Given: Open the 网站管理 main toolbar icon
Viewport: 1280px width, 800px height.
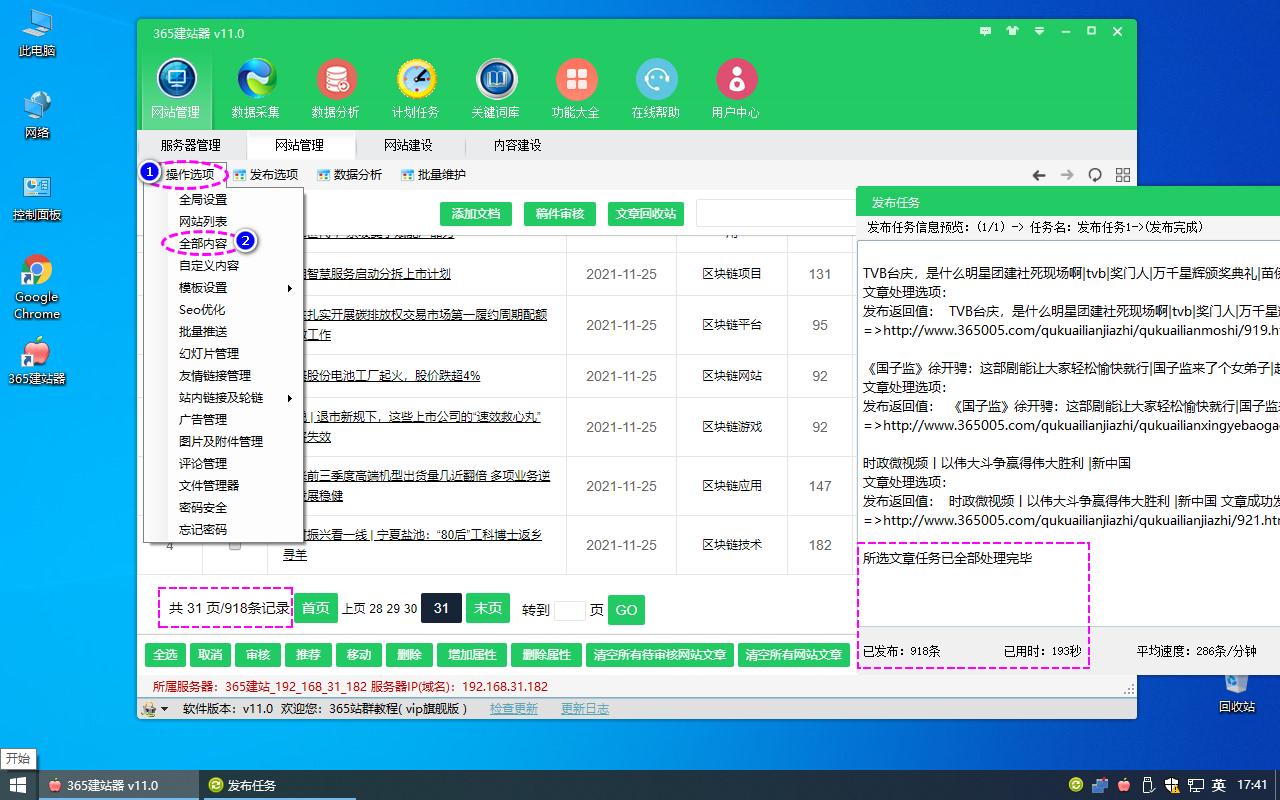Looking at the screenshot, I should pos(176,89).
